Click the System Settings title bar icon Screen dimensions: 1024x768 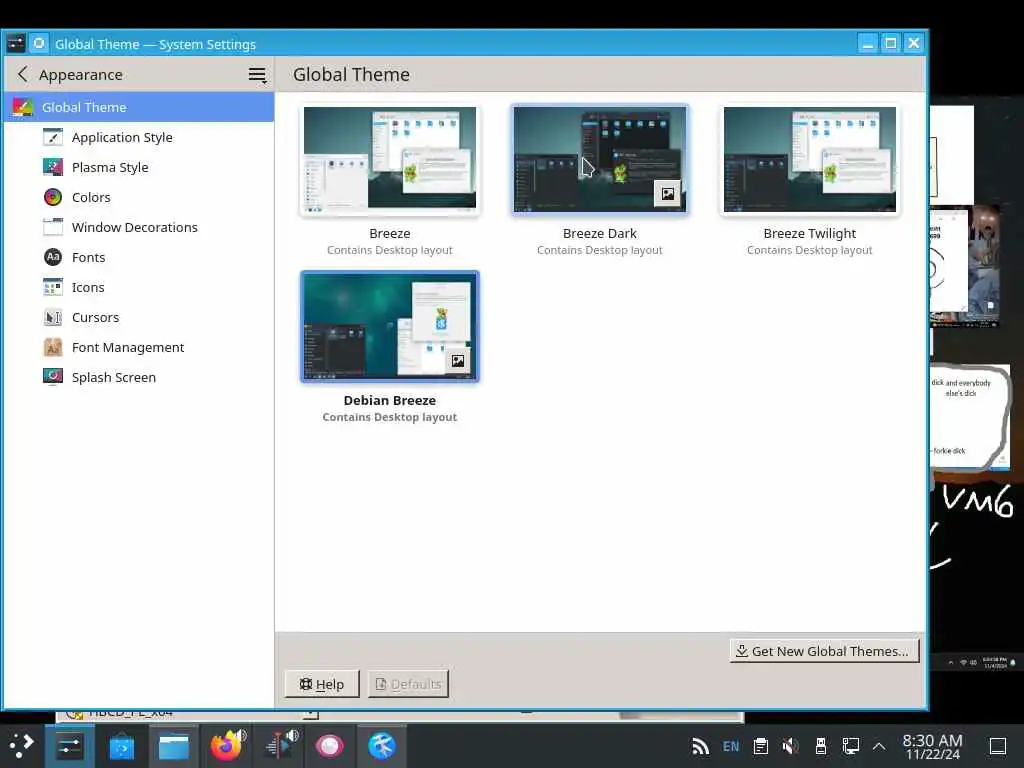(16, 44)
